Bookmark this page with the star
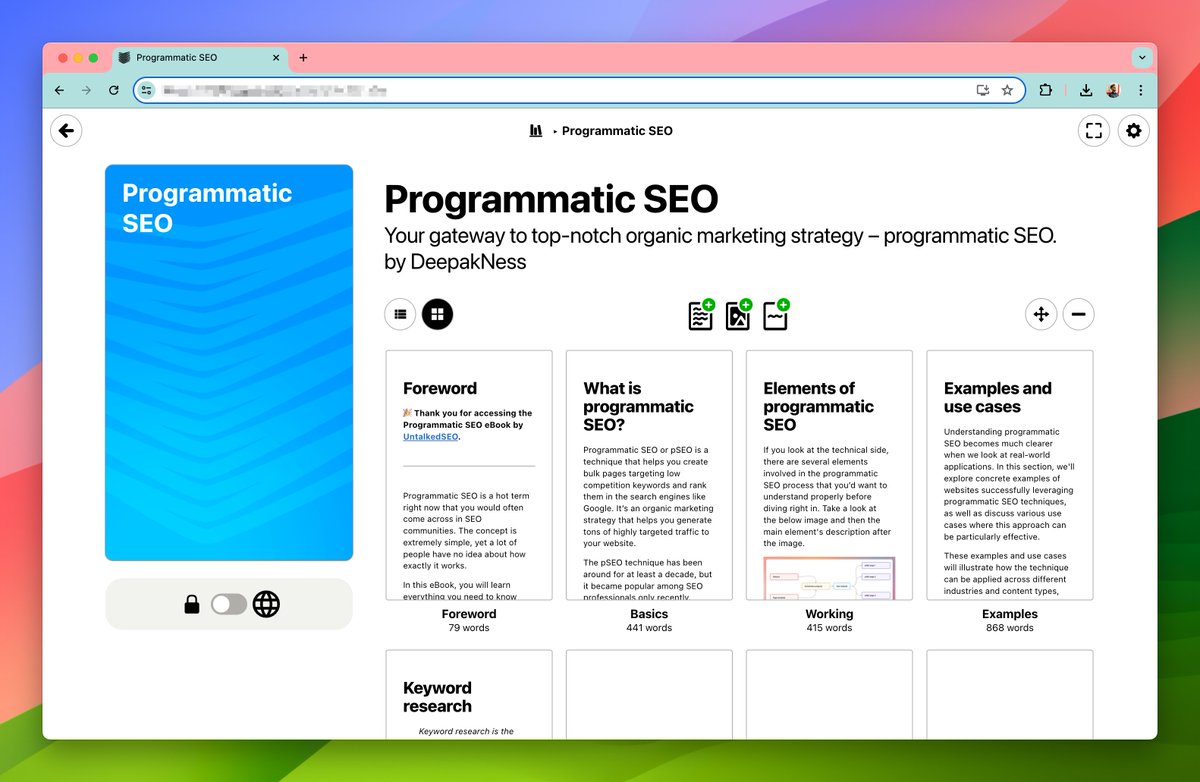The width and height of the screenshot is (1200, 782). pyautogui.click(x=1007, y=90)
